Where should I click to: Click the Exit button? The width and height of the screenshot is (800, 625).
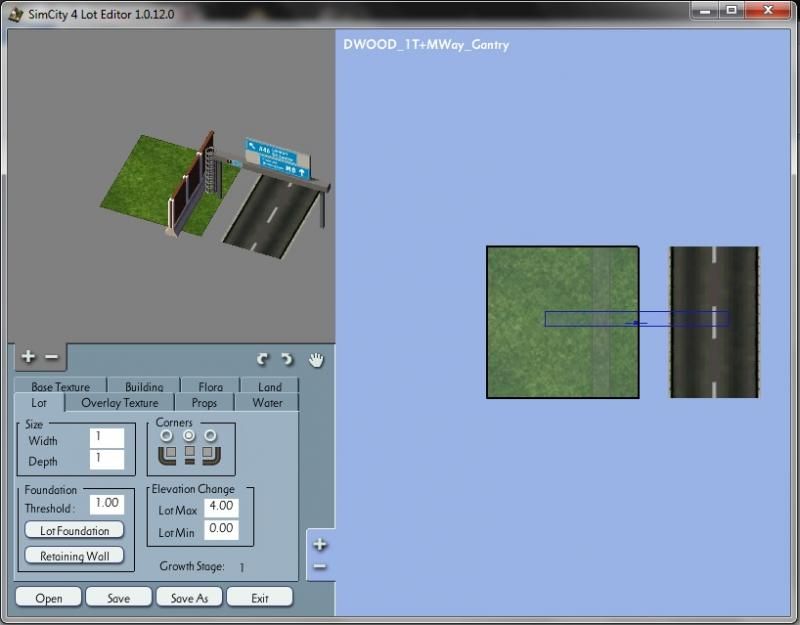[x=260, y=597]
